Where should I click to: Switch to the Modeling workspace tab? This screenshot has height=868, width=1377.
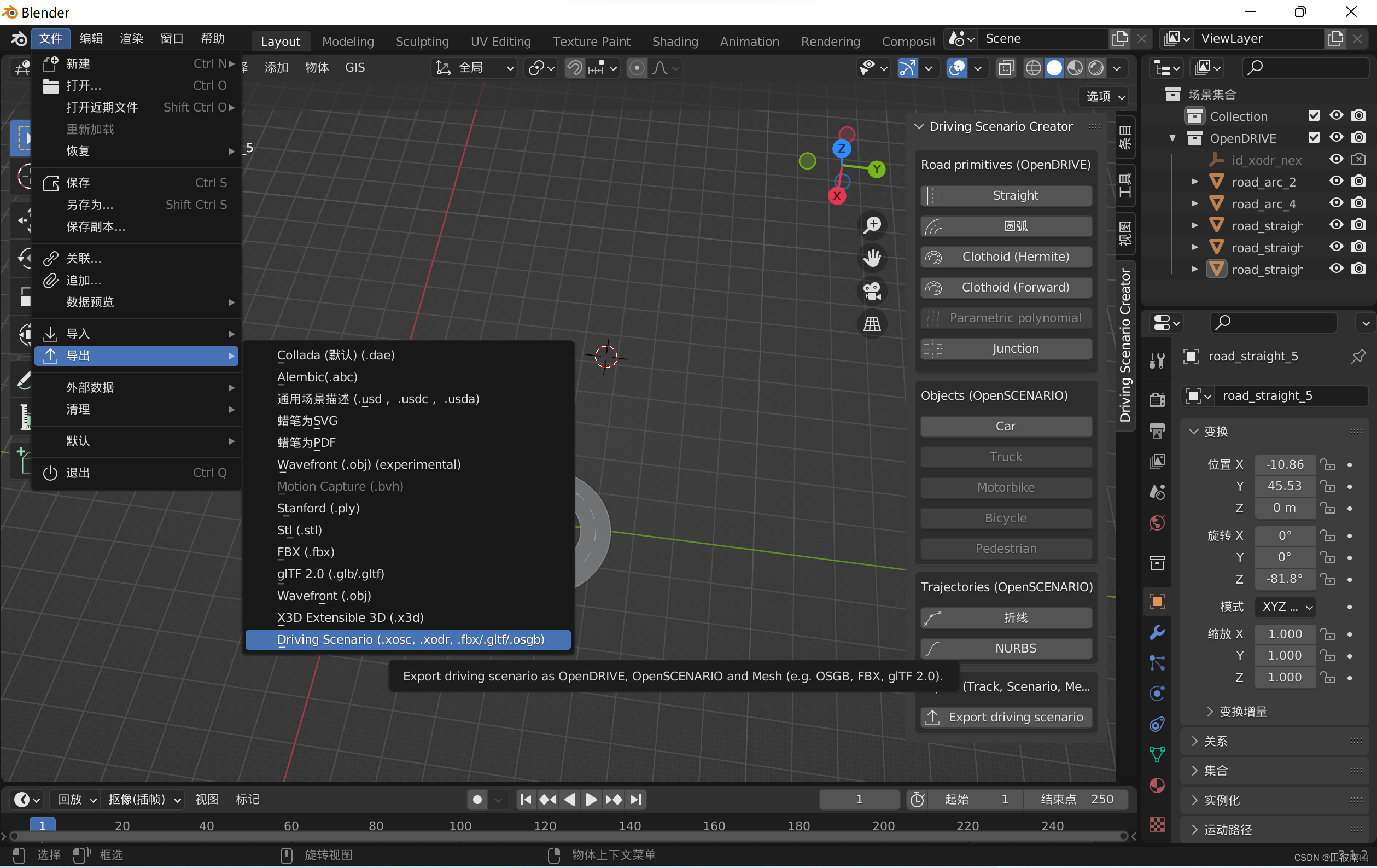point(348,41)
